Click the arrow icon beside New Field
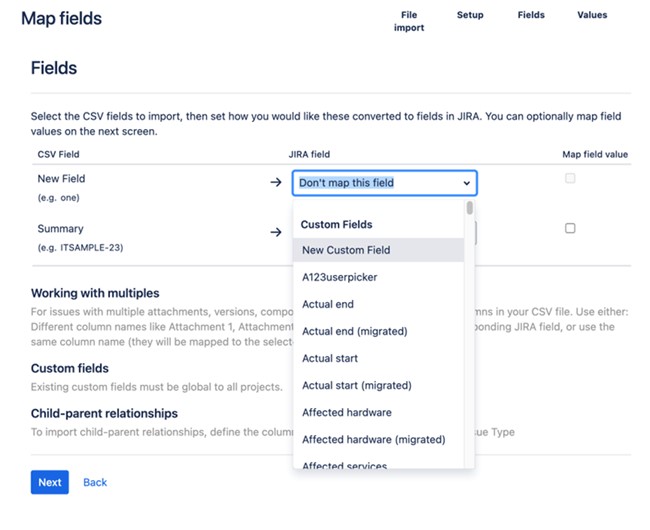Screen dimensions: 650x530 (x=276, y=182)
